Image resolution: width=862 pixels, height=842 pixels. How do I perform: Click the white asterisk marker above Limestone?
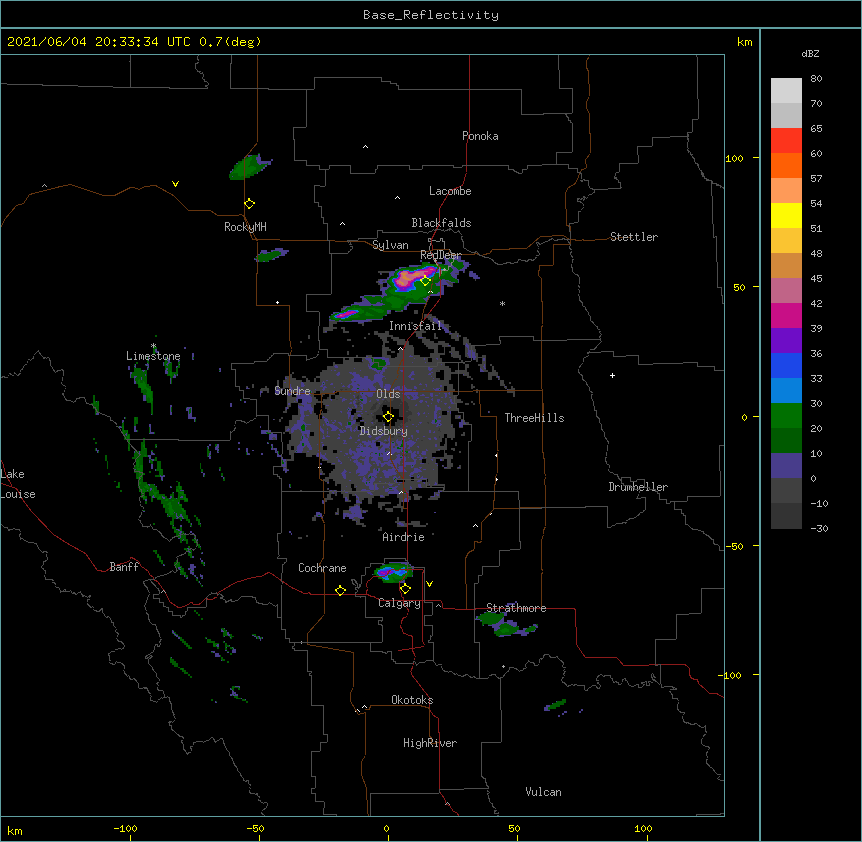click(153, 346)
